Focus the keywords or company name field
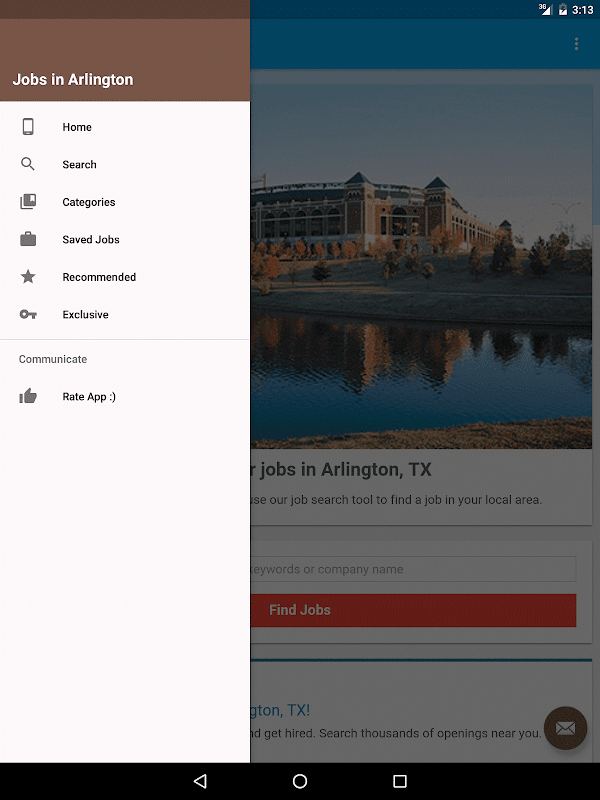Screen dimensions: 600x800 (x=413, y=569)
